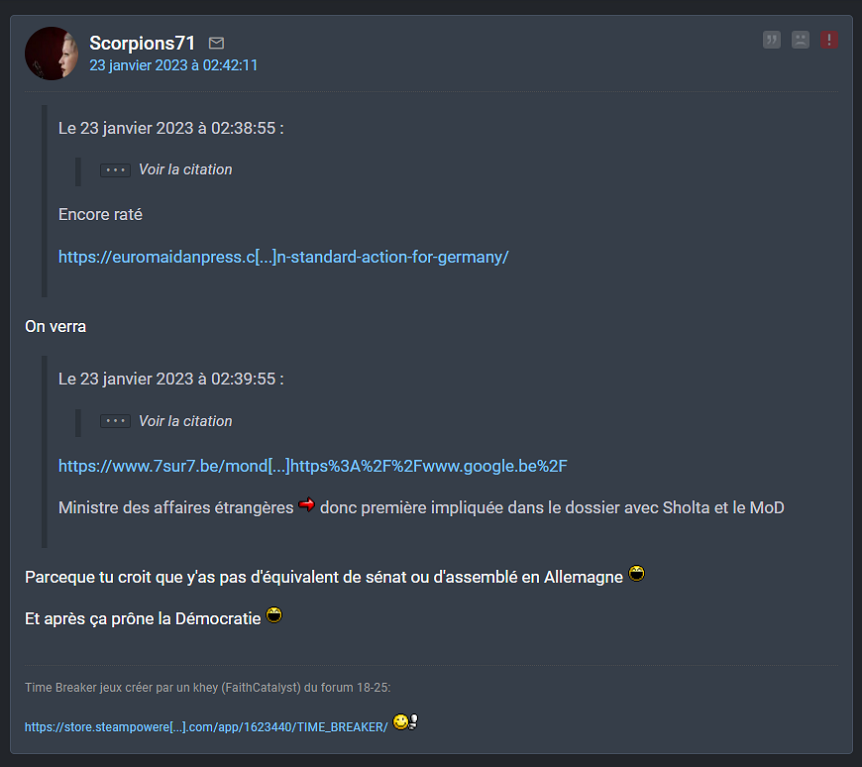This screenshot has height=767, width=862.
Task: Show second 'Voir la citation' text
Action: click(185, 421)
